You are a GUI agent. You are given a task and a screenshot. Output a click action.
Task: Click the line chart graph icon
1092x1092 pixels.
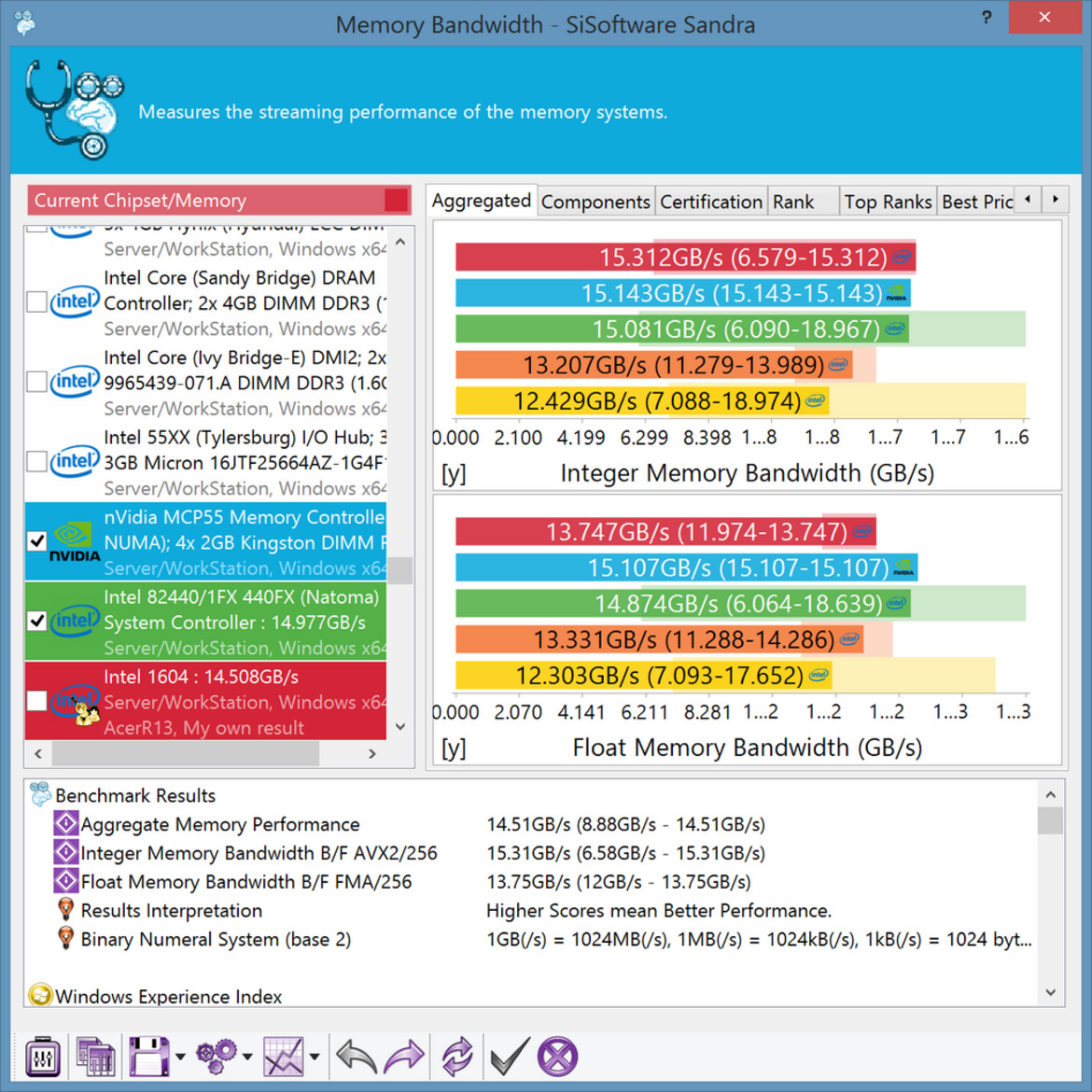(284, 1057)
